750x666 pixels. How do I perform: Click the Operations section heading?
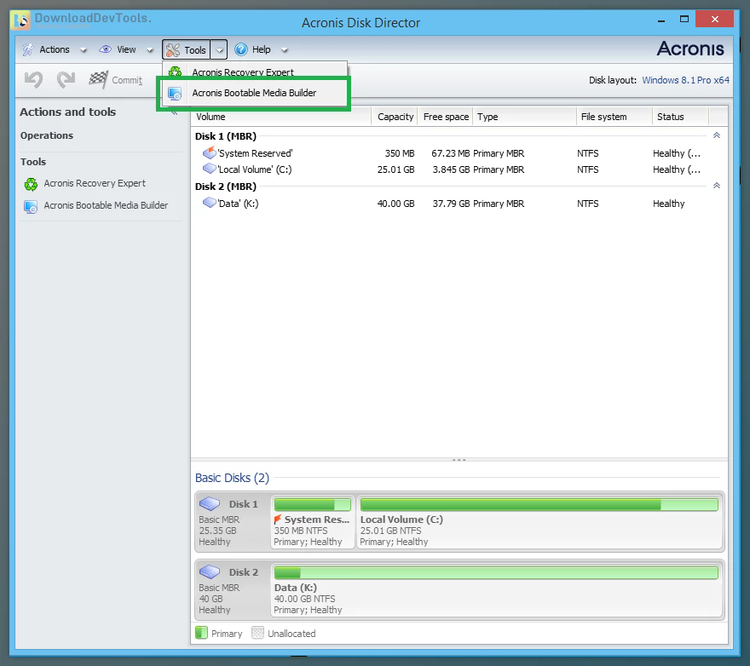[46, 135]
